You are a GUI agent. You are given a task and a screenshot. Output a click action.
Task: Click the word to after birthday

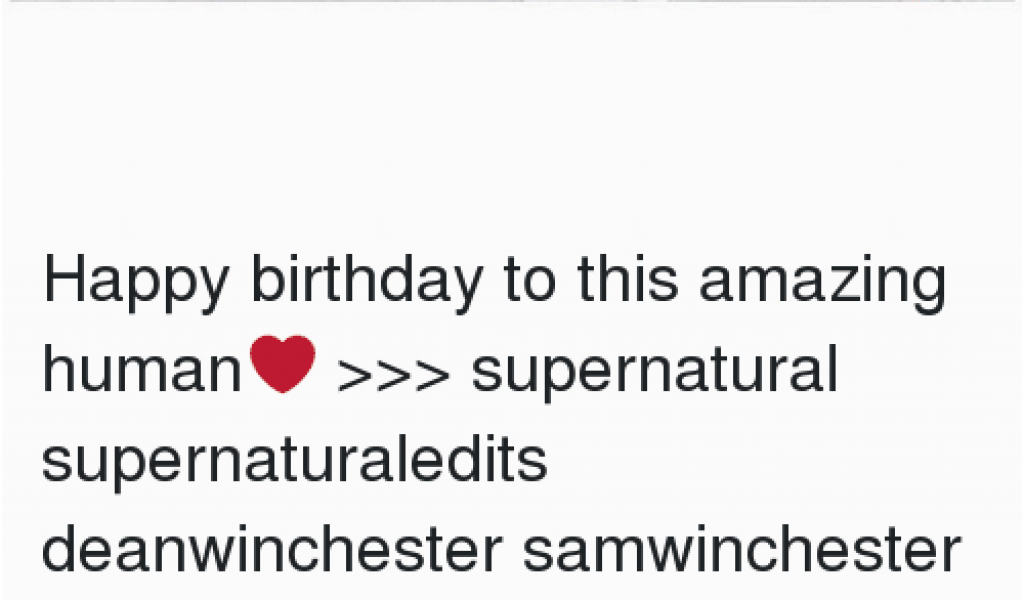530,281
